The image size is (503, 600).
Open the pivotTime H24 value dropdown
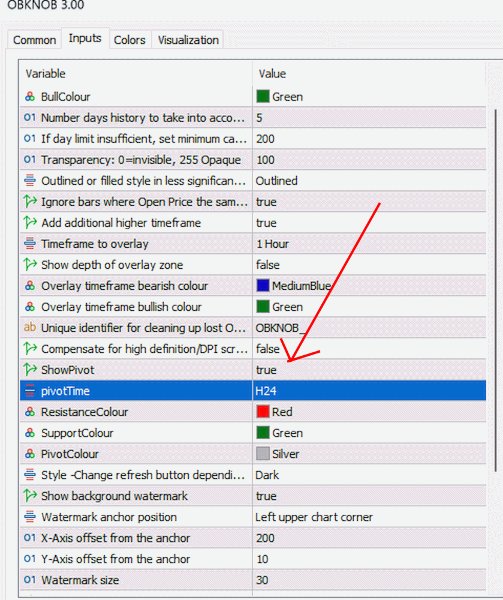tap(369, 391)
